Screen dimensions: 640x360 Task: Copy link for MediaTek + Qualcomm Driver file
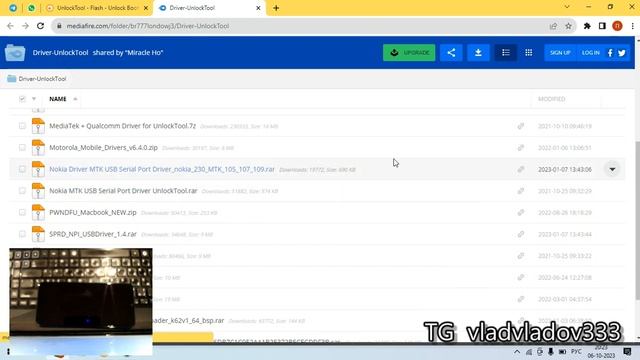point(520,126)
